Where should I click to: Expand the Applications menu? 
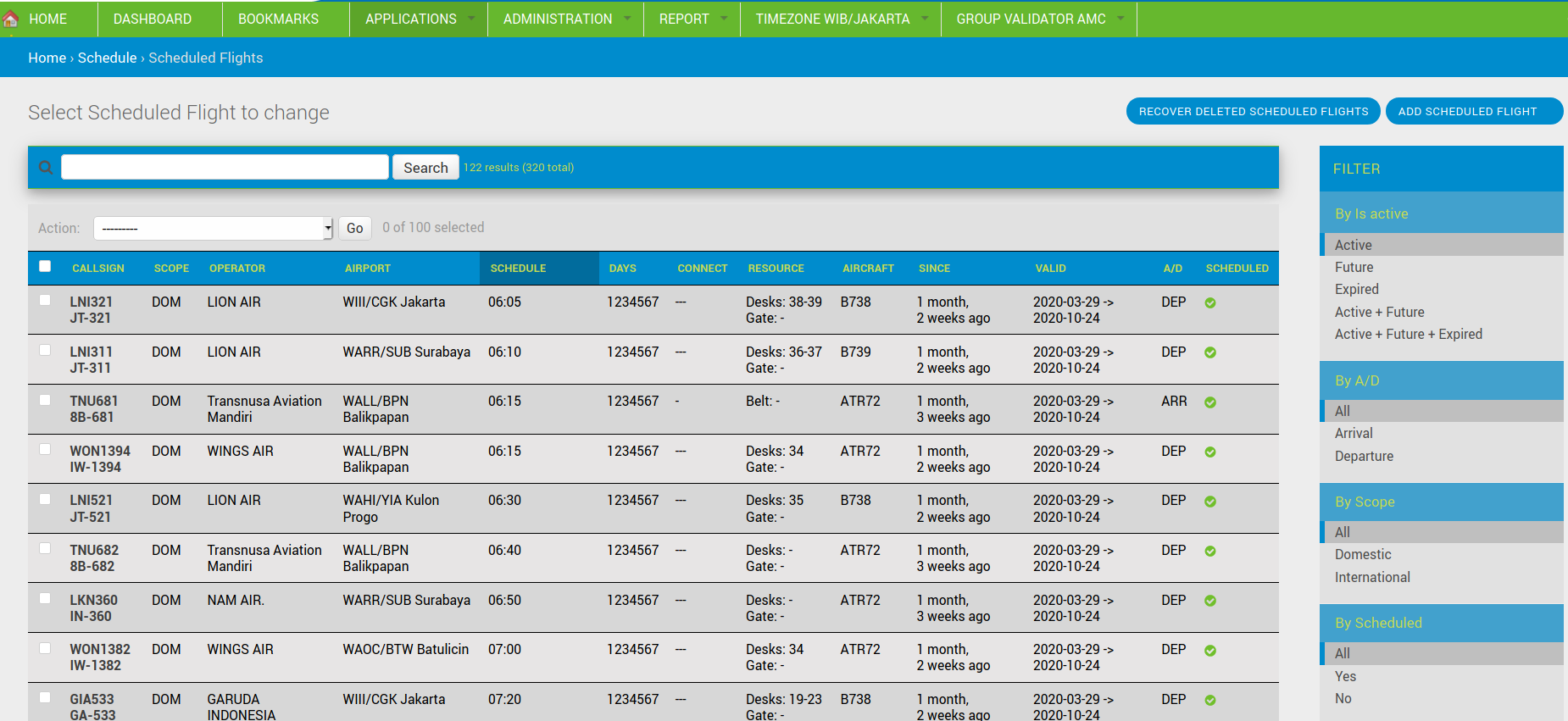point(419,19)
